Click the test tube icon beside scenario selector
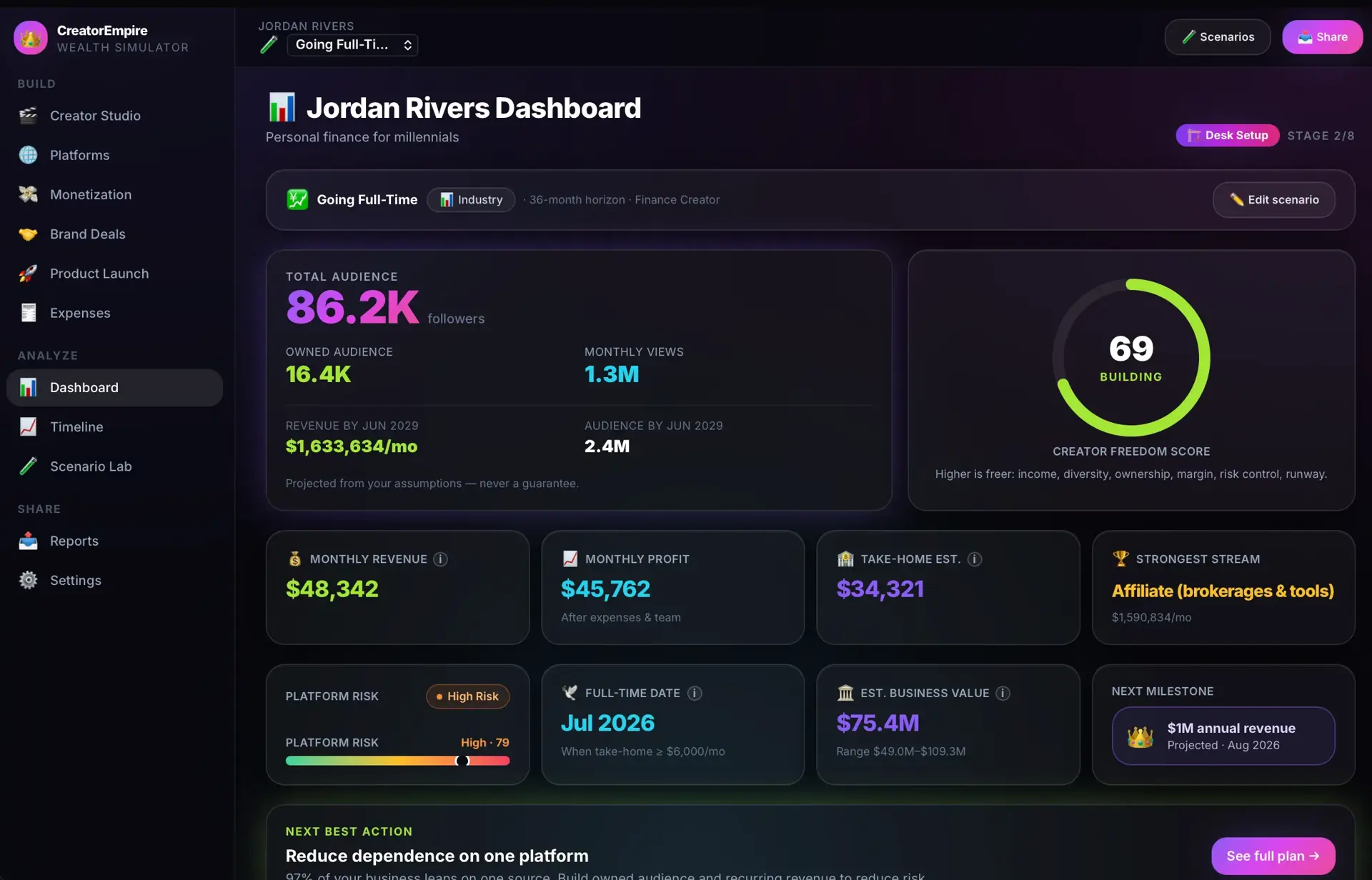 (269, 45)
